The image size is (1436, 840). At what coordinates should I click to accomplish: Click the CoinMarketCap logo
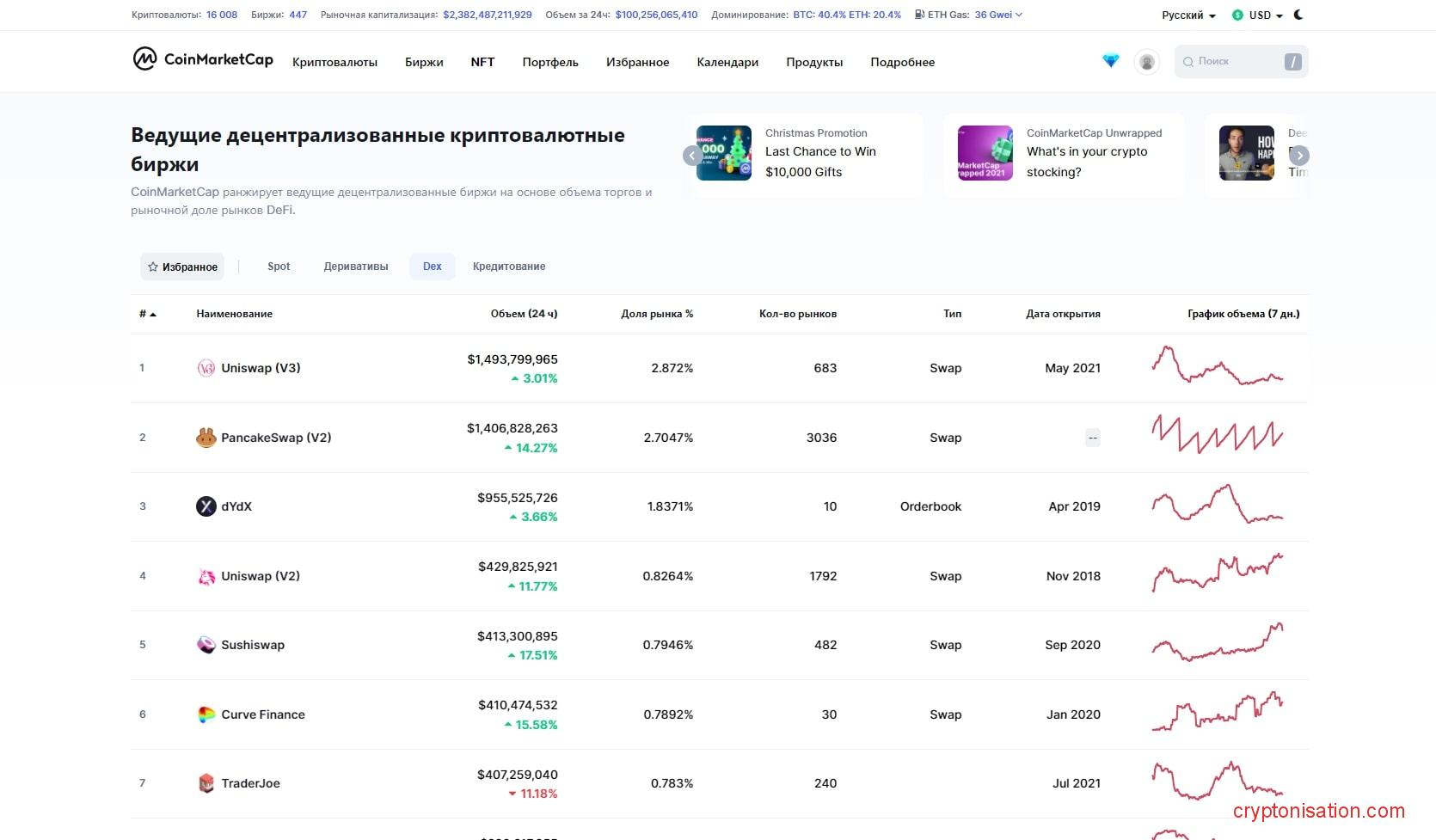click(x=203, y=59)
